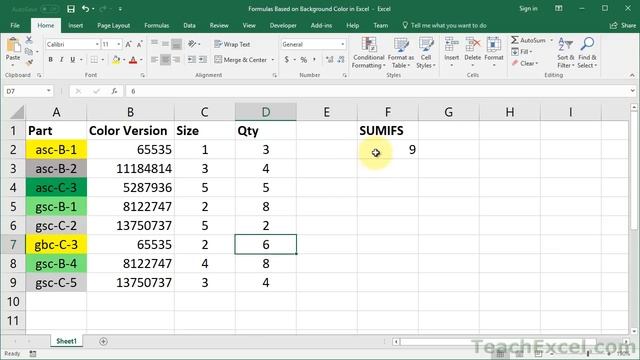The image size is (640, 360).
Task: Toggle Middle Align for cell
Action: pyautogui.click(x=165, y=44)
